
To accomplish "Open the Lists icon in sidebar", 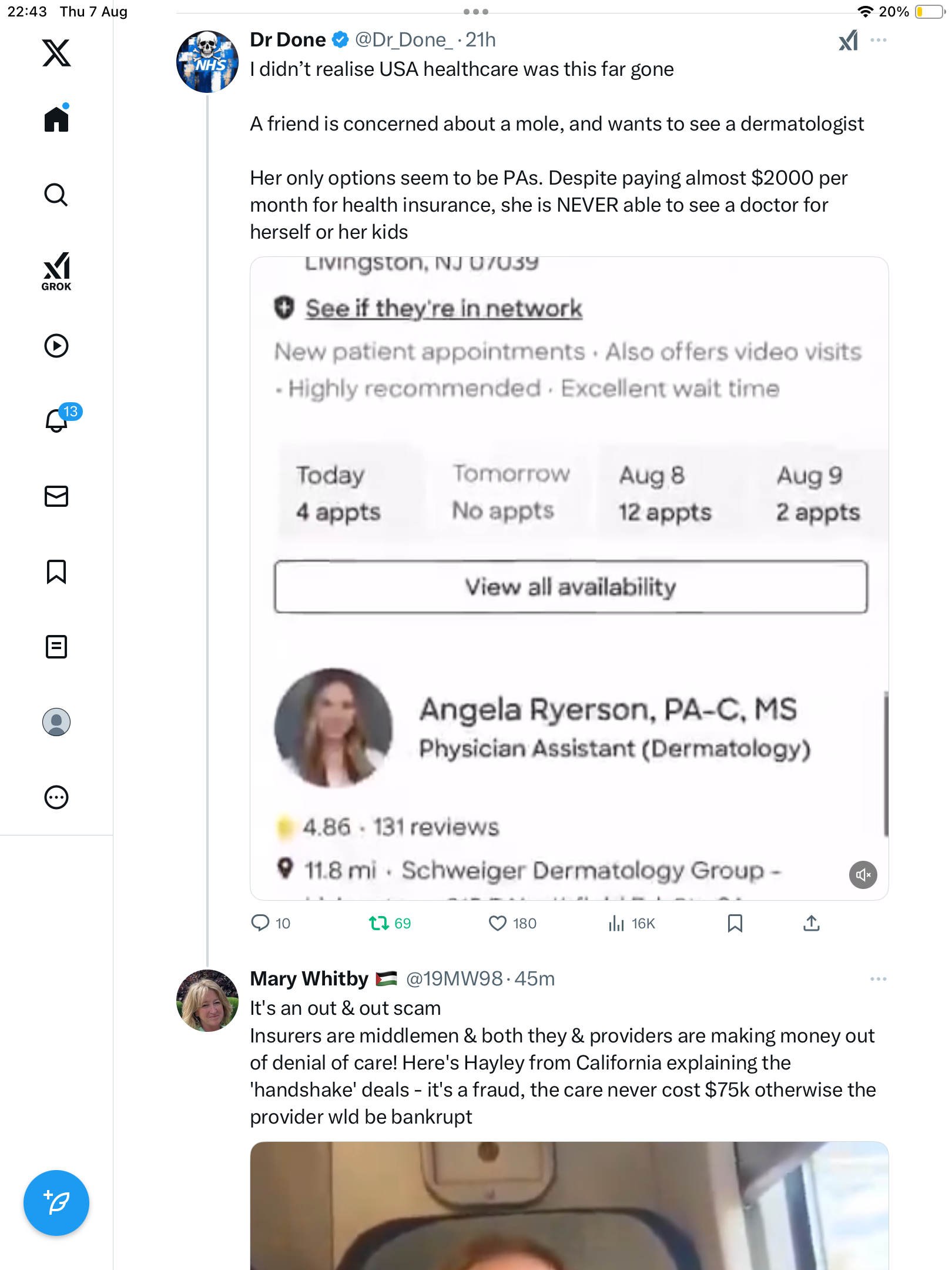I will point(56,647).
